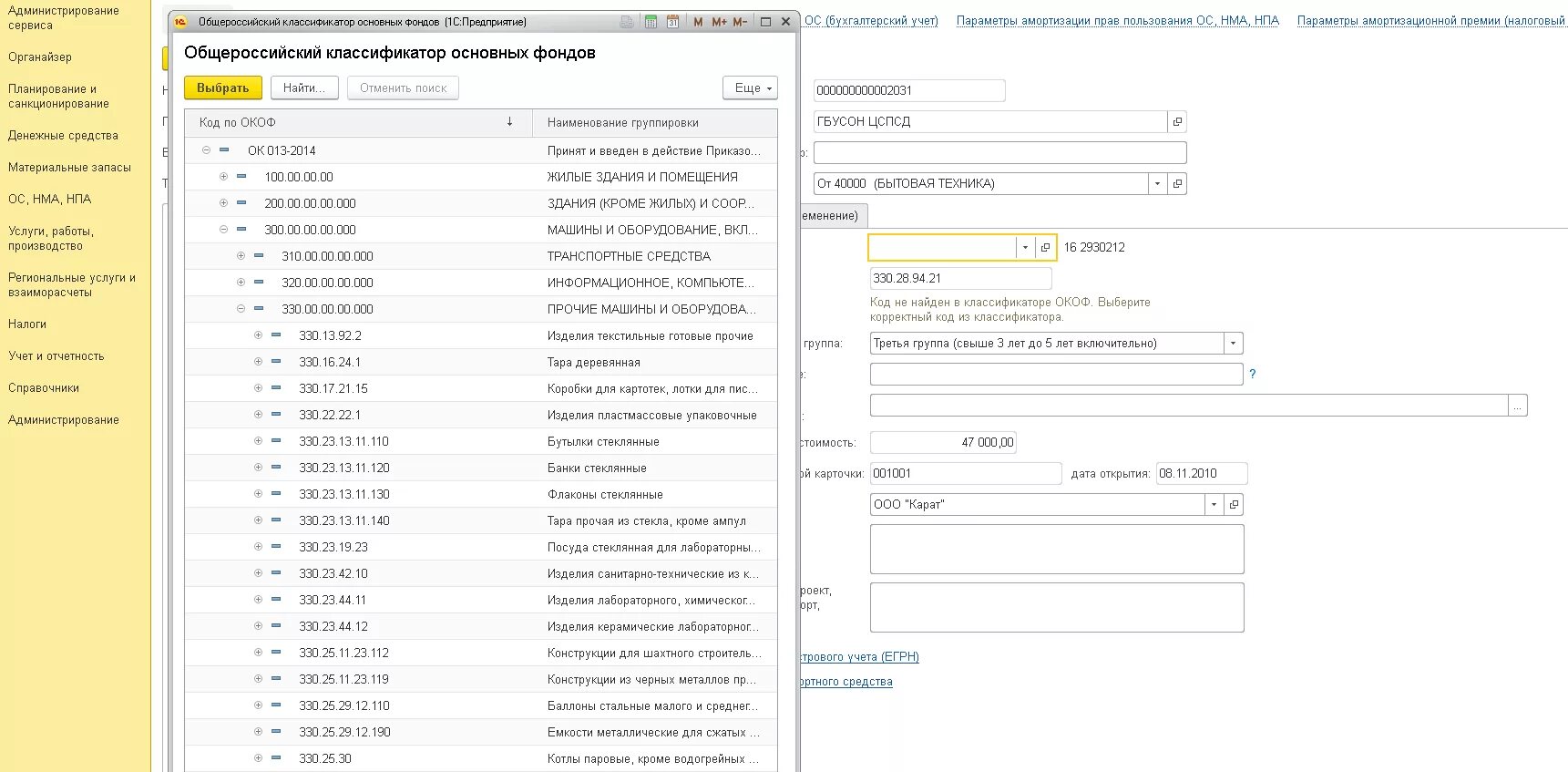Click the 330.28.94.21 OKOF code field
This screenshot has width=1568, height=772.
(960, 279)
